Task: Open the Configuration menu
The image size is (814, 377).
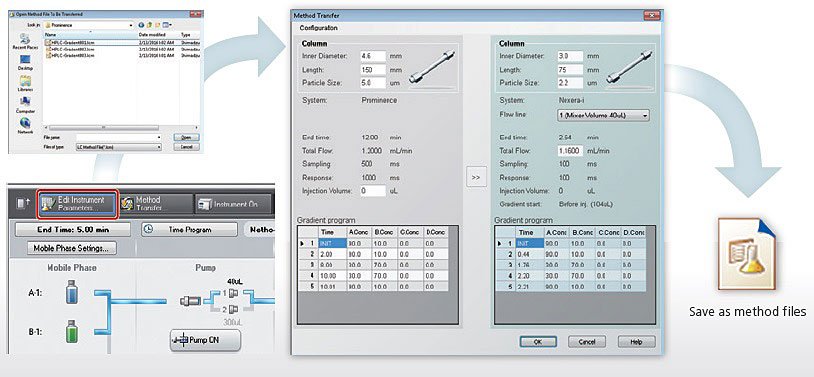Action: coord(318,28)
